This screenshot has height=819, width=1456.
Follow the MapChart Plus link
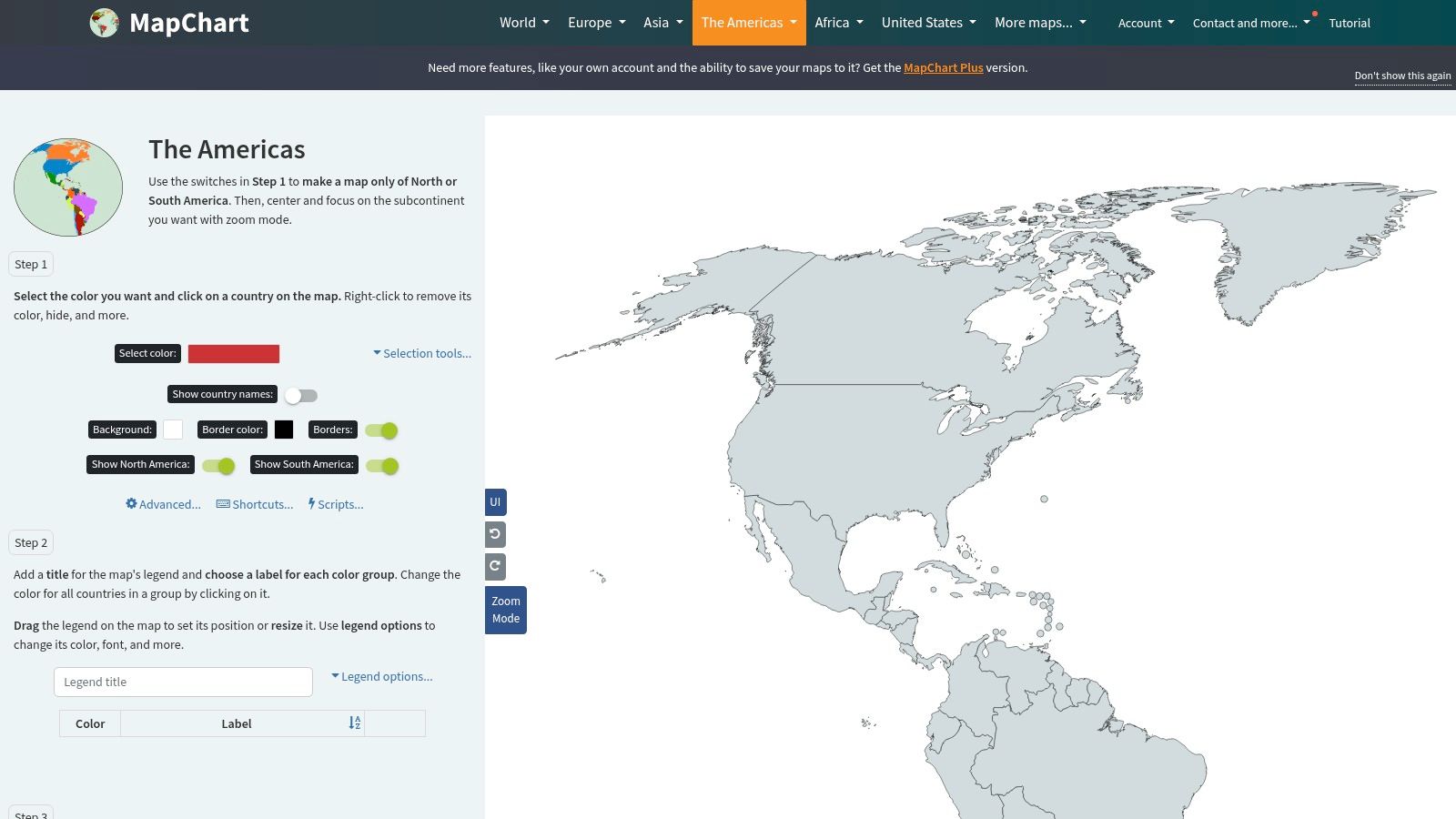tap(943, 67)
